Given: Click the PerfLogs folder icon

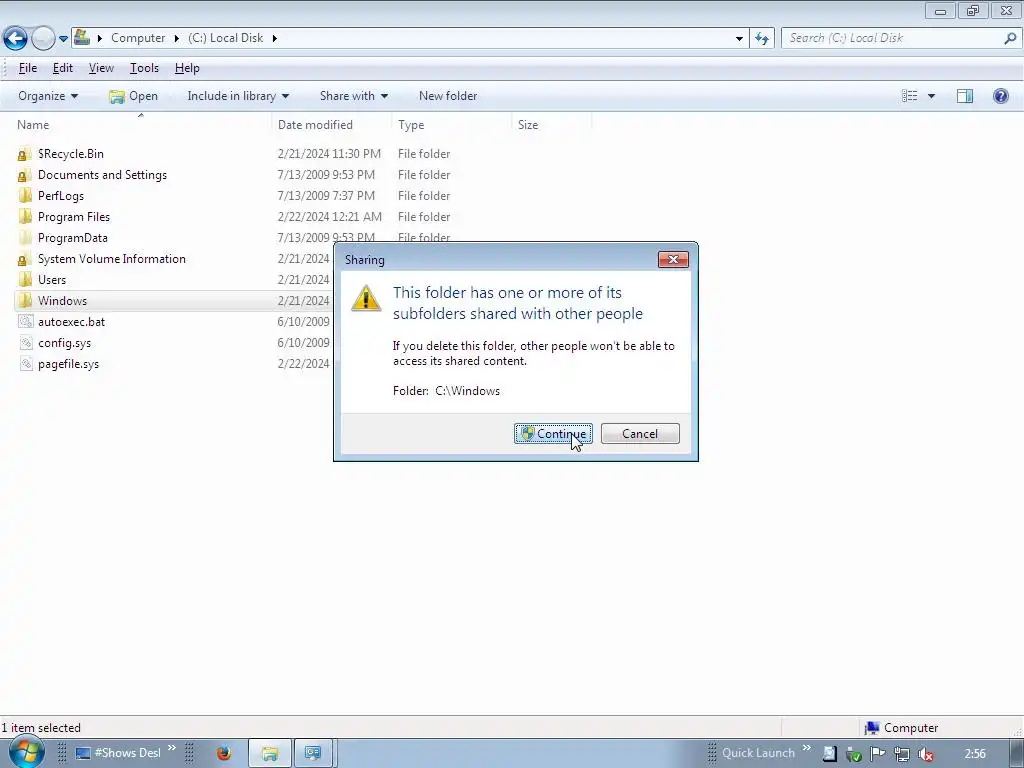Looking at the screenshot, I should pos(25,196).
